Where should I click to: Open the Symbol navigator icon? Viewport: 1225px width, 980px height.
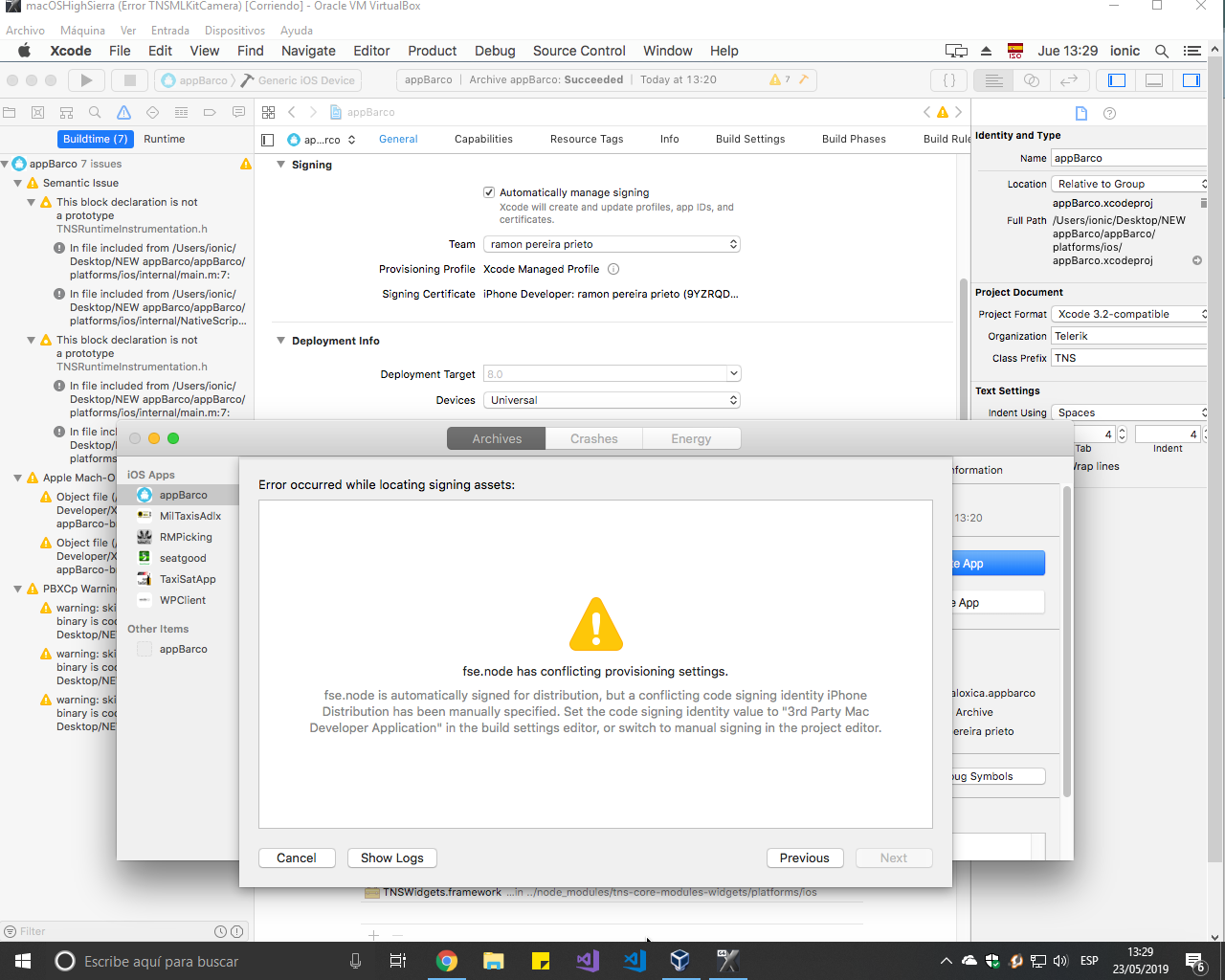(x=66, y=112)
